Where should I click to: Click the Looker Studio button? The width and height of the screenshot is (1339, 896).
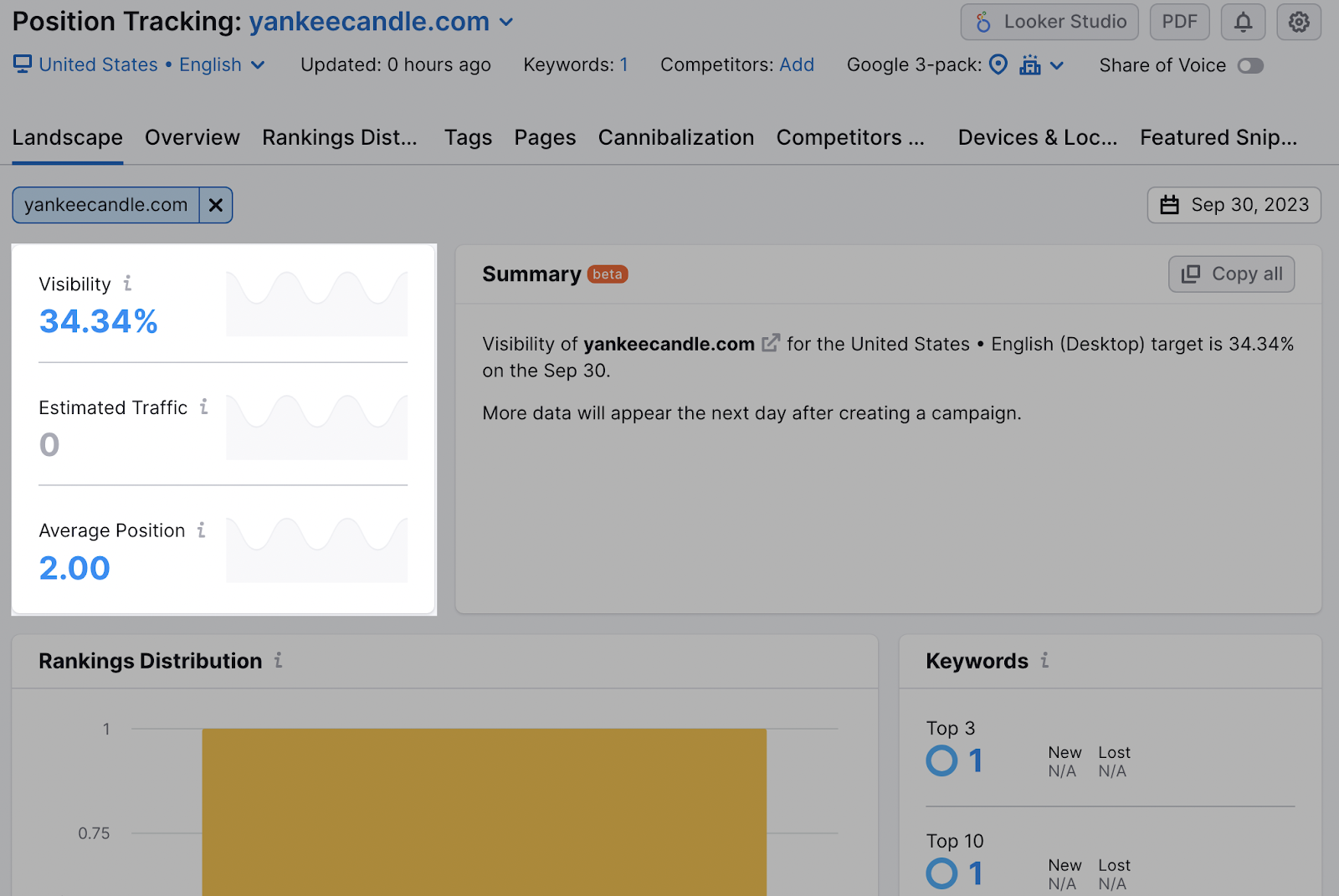click(1049, 22)
